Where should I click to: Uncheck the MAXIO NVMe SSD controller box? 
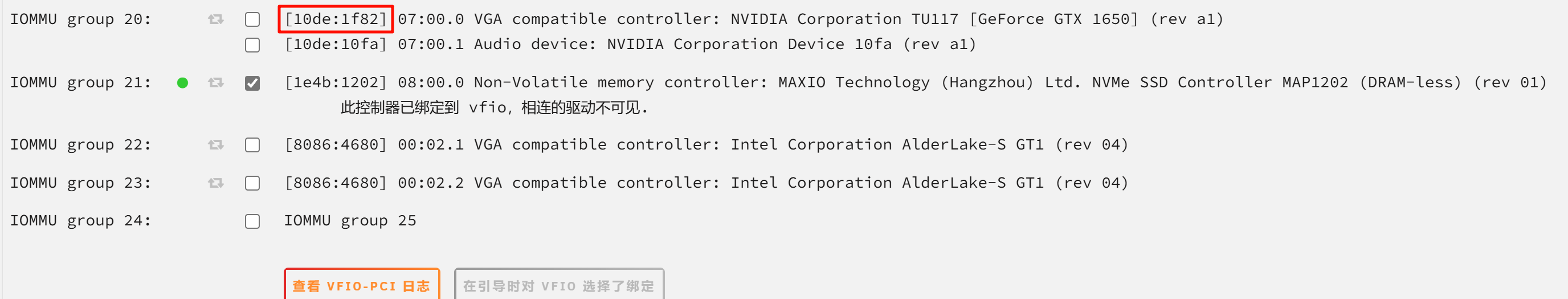click(x=252, y=83)
